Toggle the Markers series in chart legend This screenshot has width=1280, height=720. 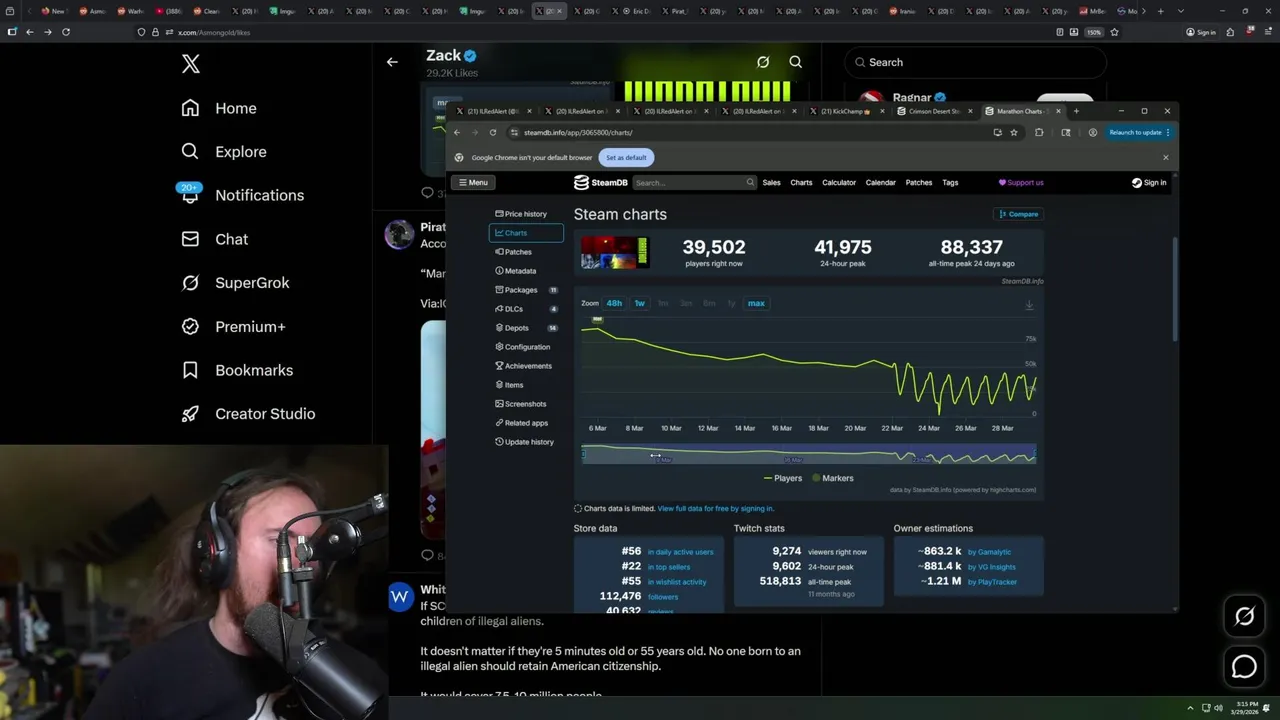pos(833,478)
